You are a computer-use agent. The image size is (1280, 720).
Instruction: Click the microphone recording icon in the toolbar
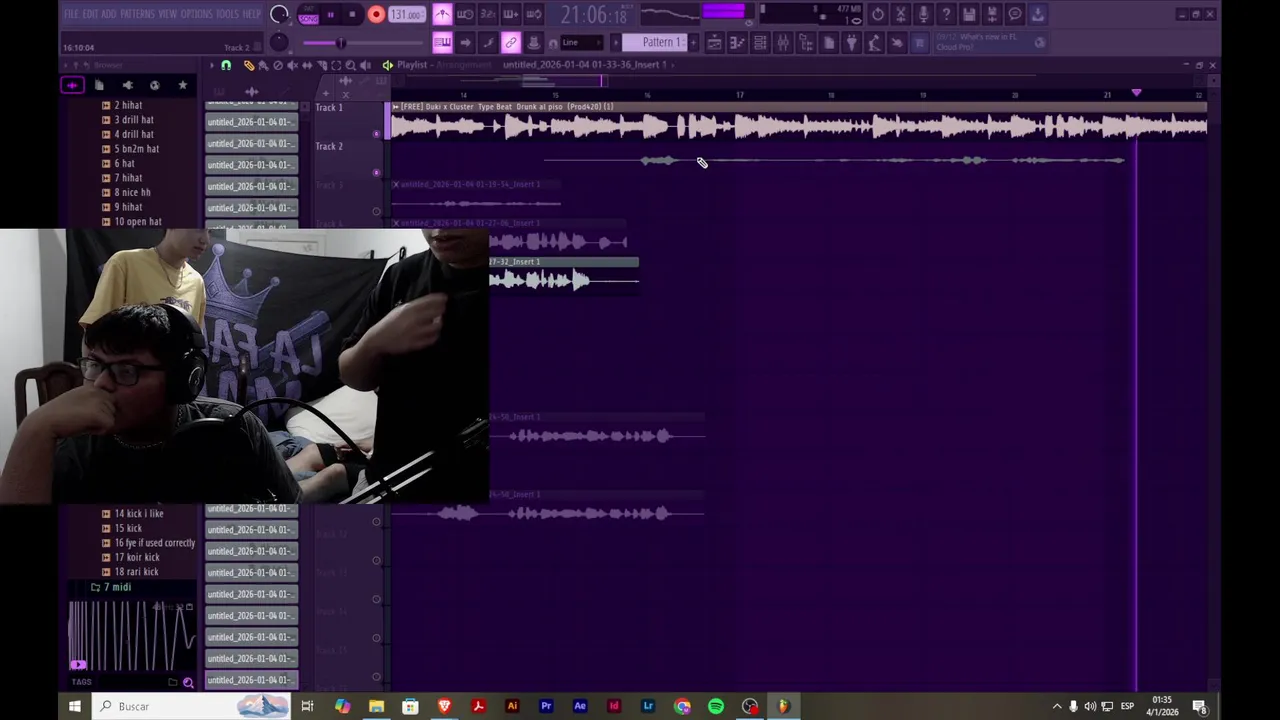coord(923,14)
